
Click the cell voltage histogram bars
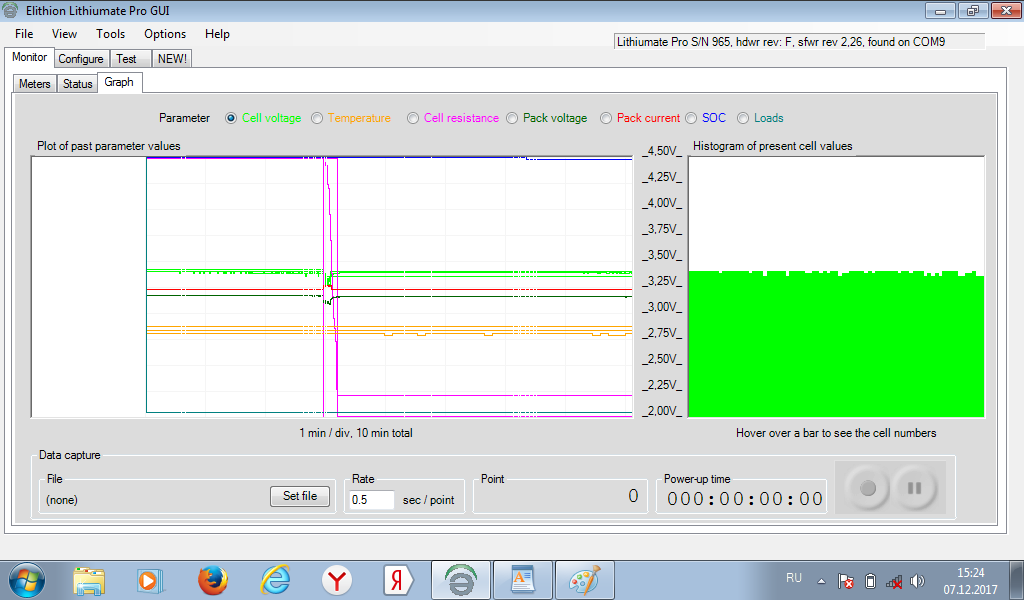[837, 344]
